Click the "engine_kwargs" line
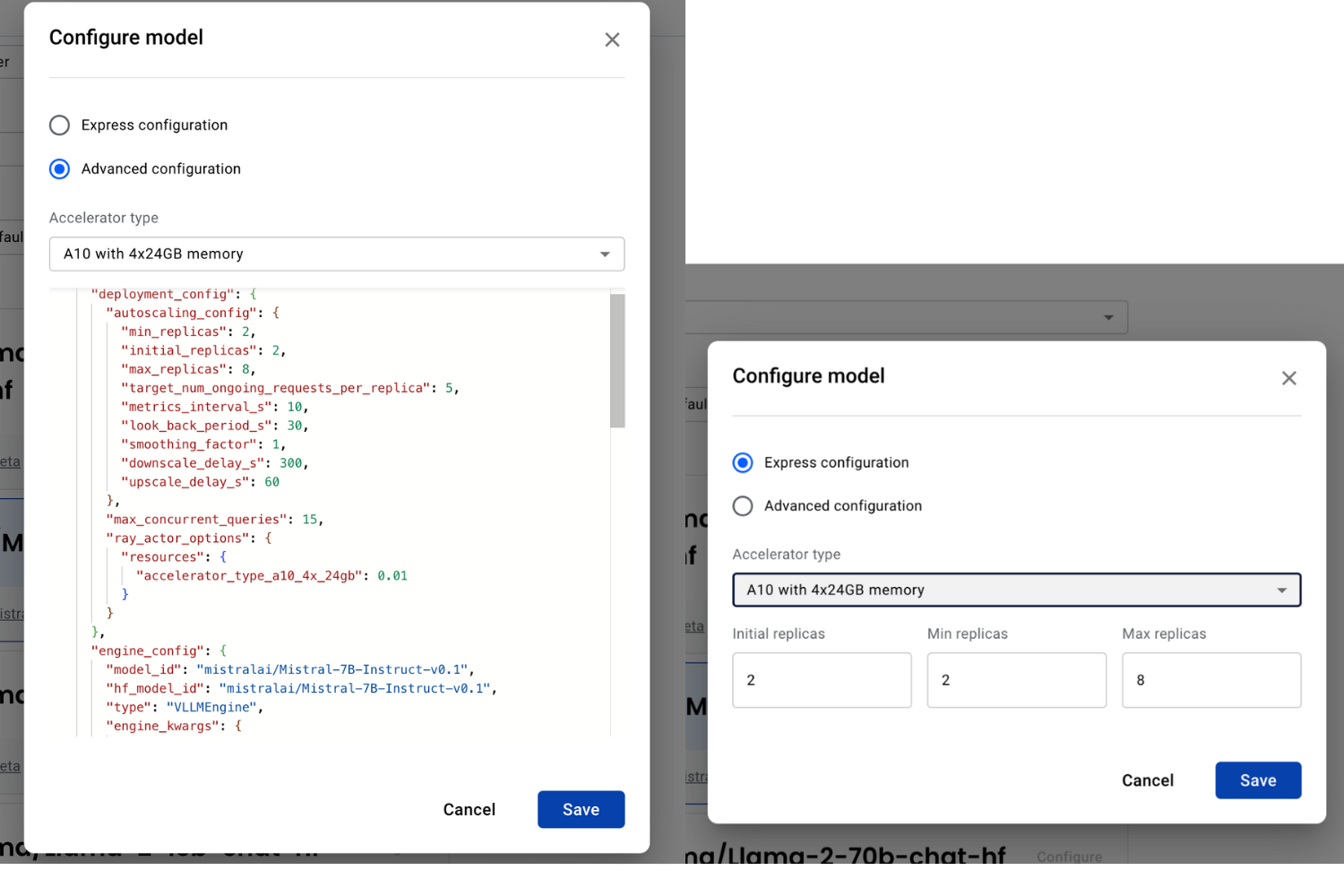The height and width of the screenshot is (896, 1344). coord(174,726)
